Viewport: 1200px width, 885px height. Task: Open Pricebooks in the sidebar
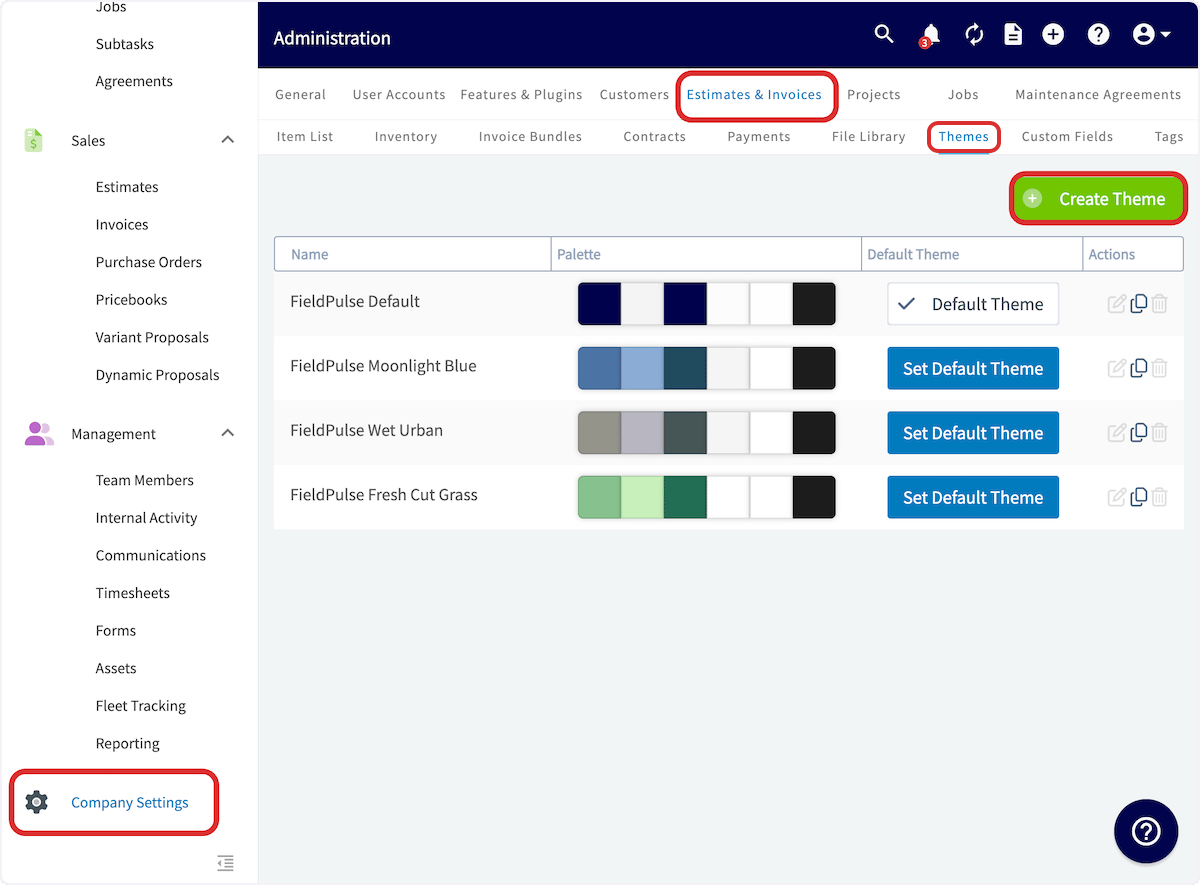[x=131, y=299]
